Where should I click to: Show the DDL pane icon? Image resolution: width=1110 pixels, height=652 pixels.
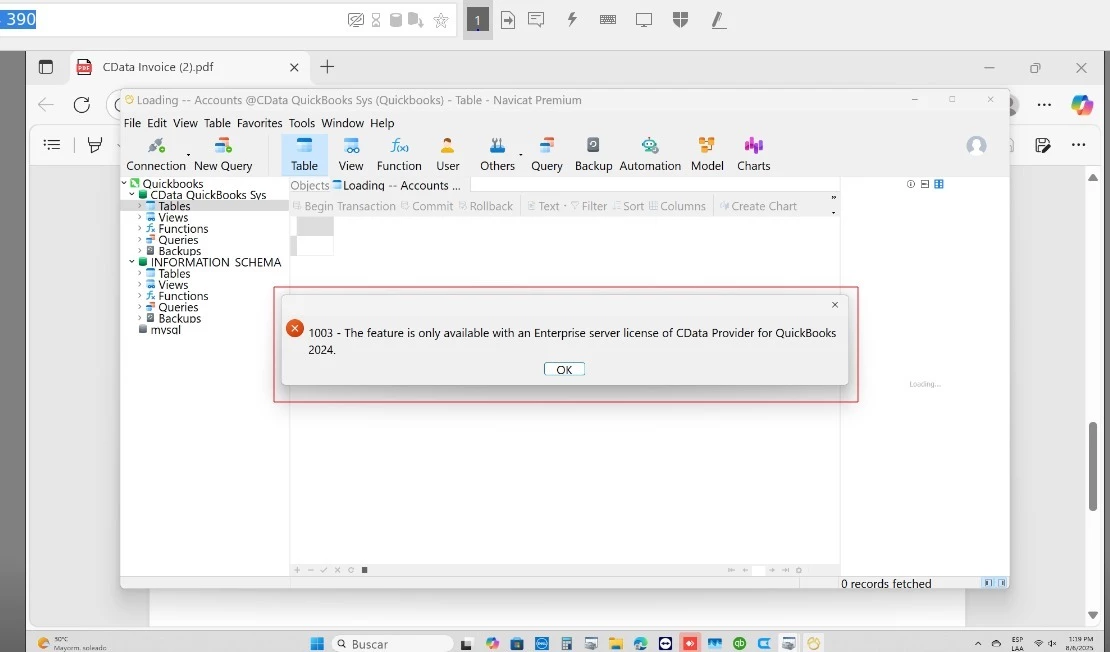tap(925, 184)
